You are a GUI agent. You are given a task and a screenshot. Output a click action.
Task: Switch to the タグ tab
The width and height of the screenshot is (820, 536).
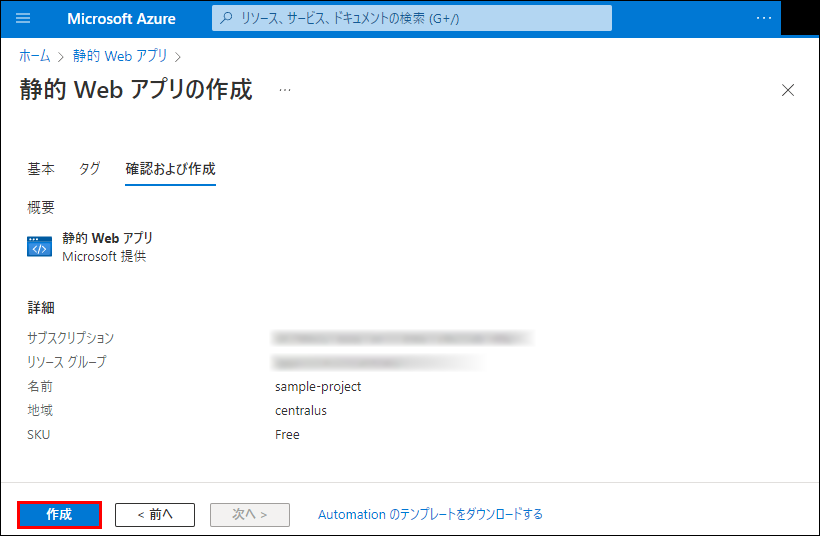tap(89, 168)
